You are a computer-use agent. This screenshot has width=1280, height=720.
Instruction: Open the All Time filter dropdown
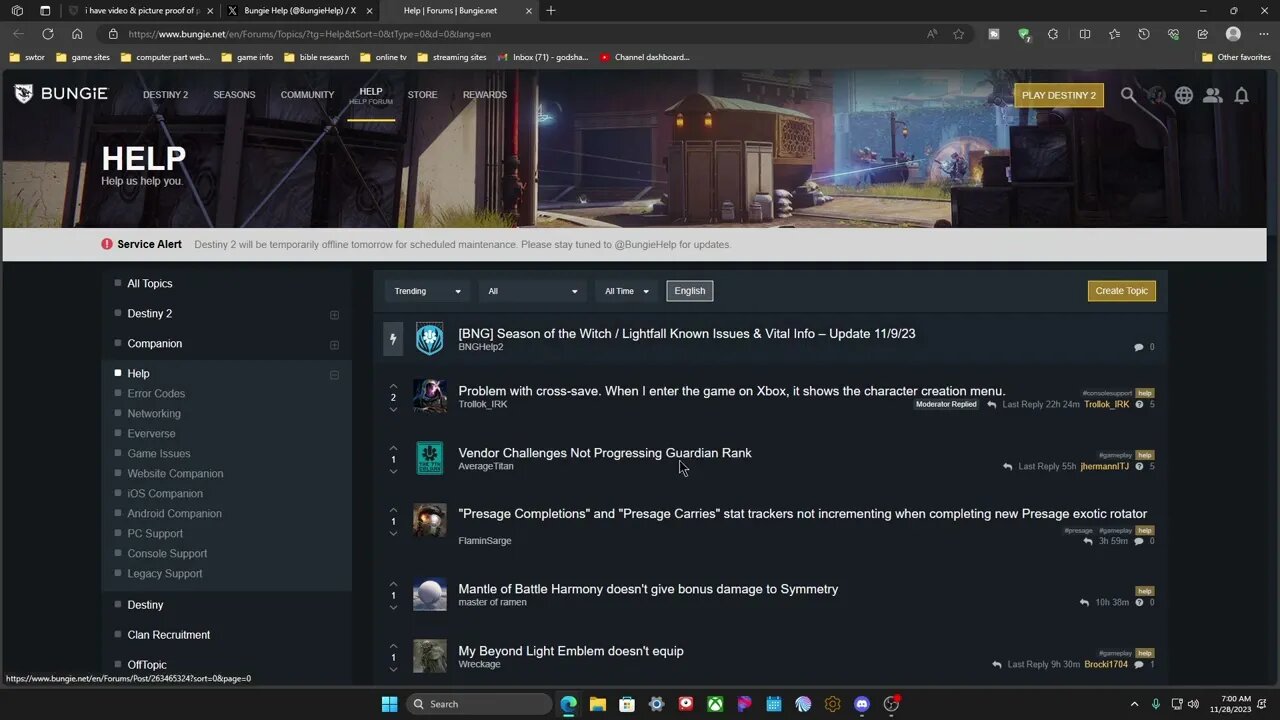pyautogui.click(x=627, y=291)
